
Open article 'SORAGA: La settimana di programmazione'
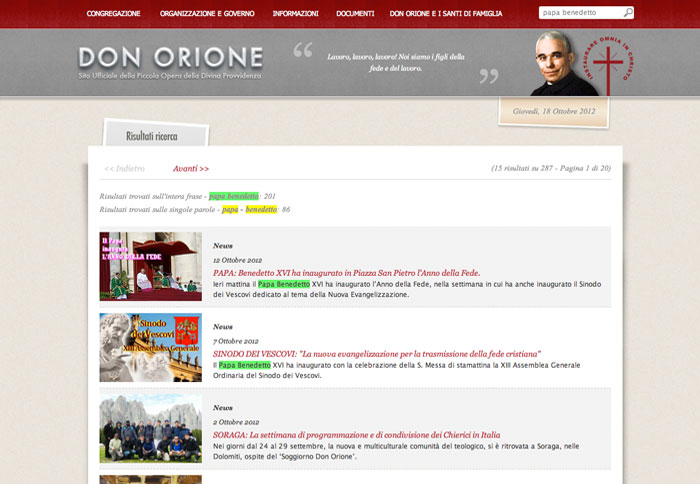(356, 435)
